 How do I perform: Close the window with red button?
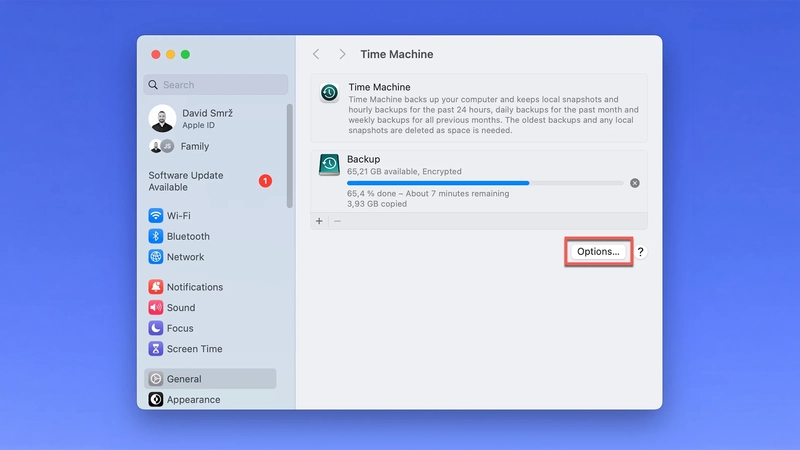(x=156, y=55)
